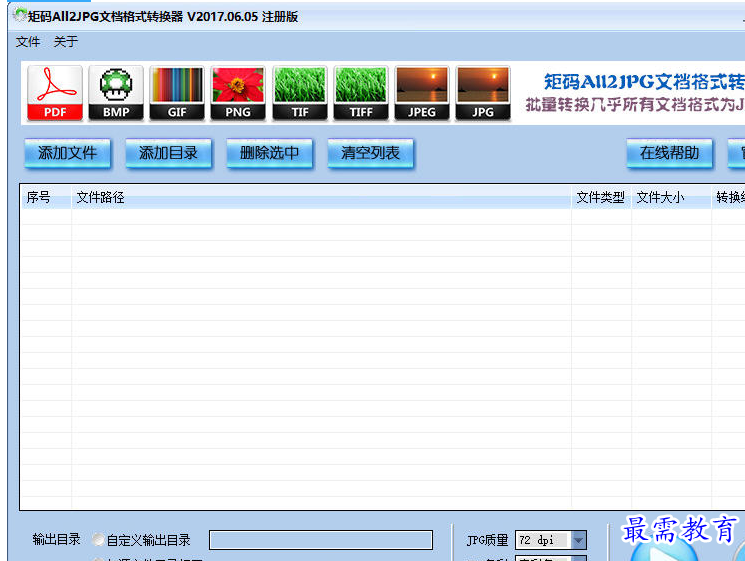
Task: Click the 序号 column header
Action: 46,197
